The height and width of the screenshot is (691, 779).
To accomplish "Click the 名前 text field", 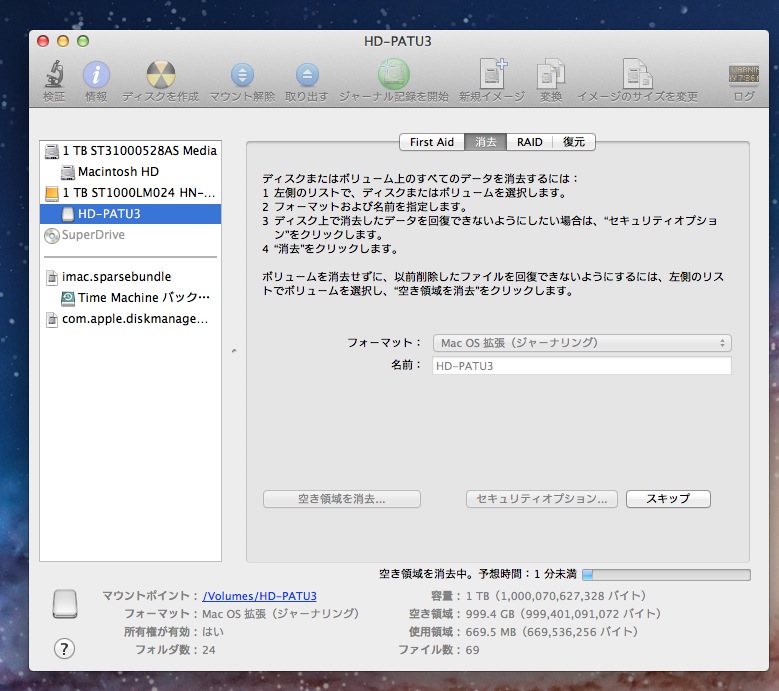I will [x=582, y=366].
